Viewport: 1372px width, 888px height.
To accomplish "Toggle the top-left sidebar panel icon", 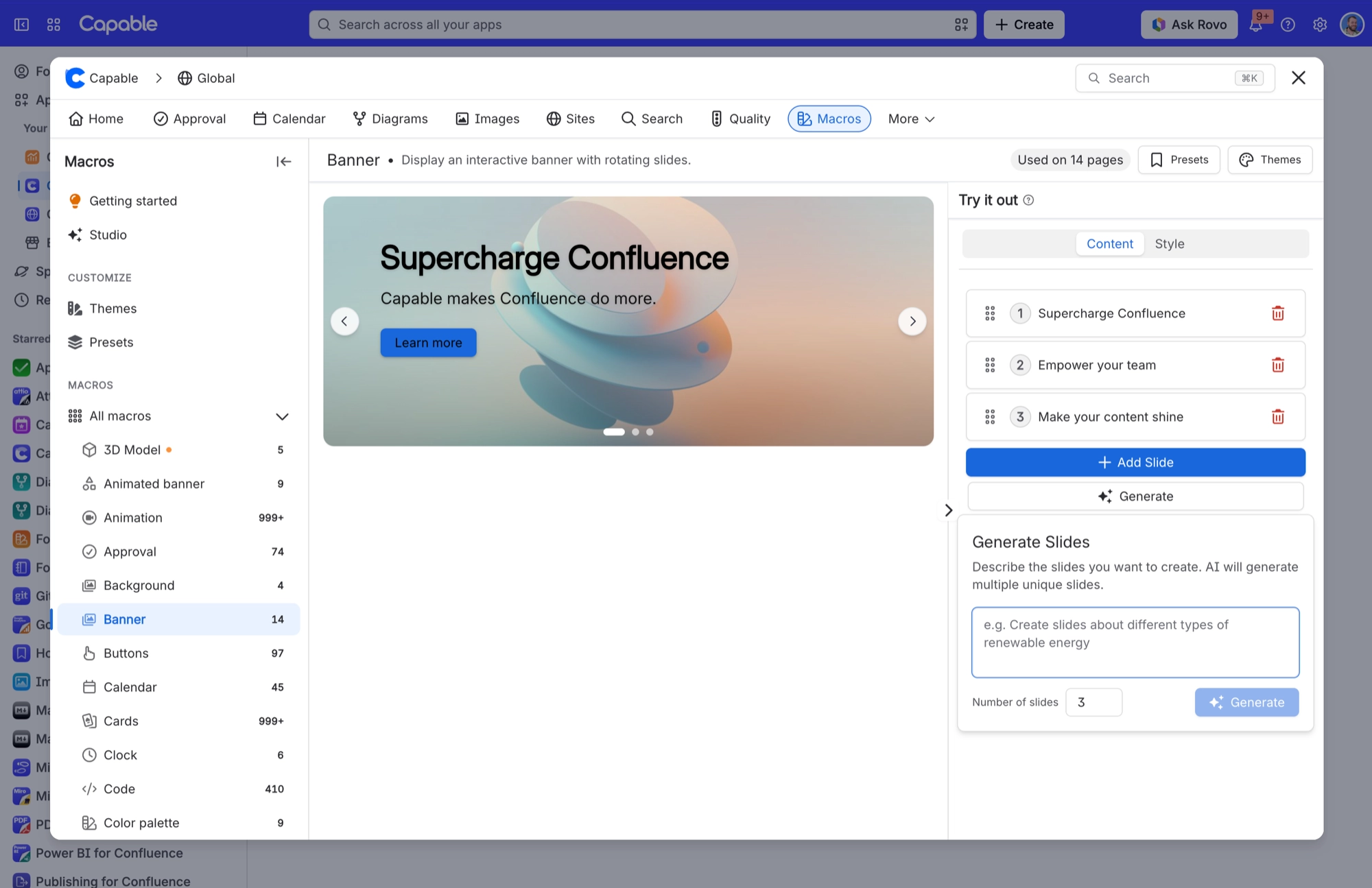I will tap(22, 25).
